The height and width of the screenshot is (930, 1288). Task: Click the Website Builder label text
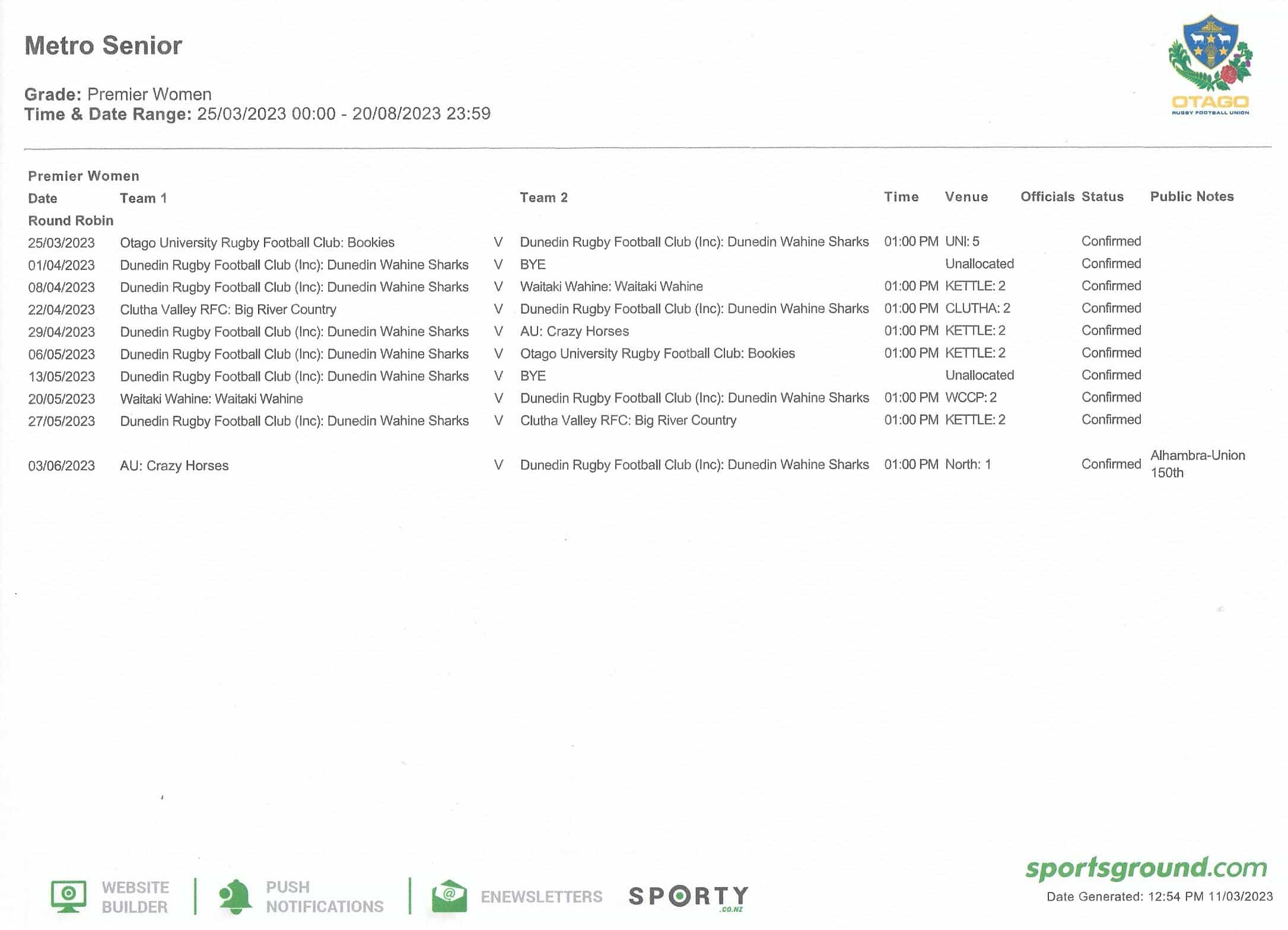pos(135,897)
